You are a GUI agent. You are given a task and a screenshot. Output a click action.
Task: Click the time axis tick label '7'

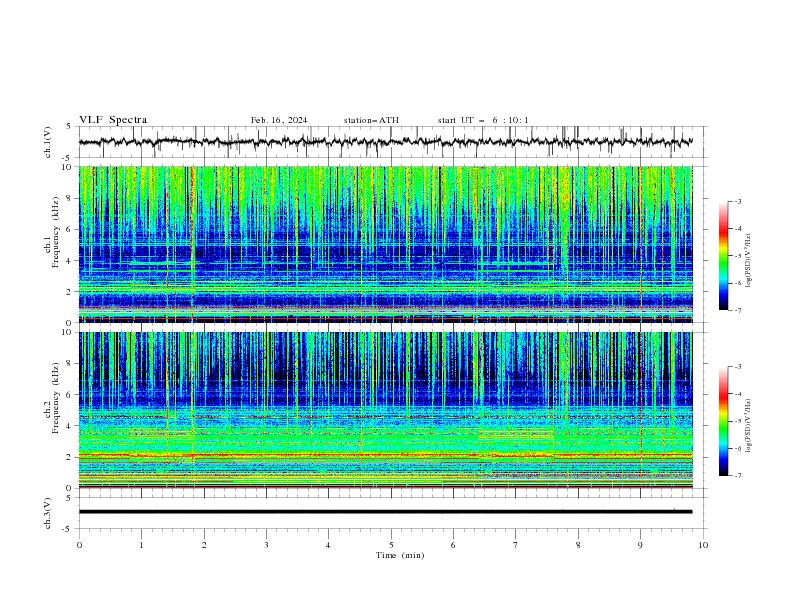[x=516, y=545]
